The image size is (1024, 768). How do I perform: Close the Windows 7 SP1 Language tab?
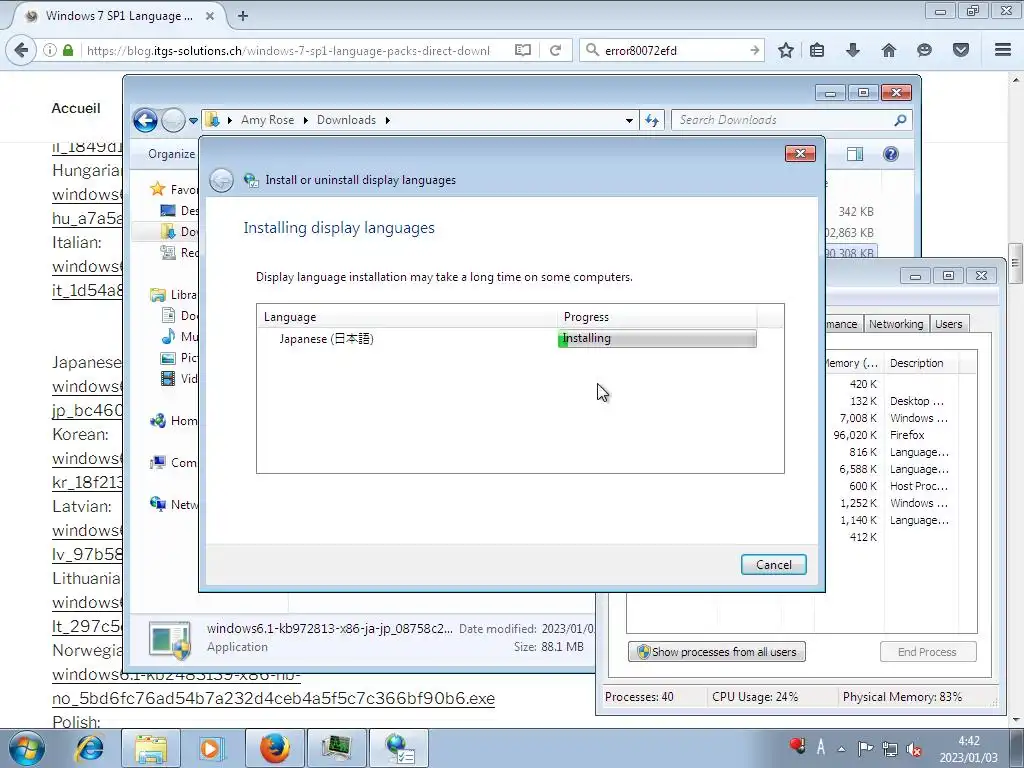point(210,16)
